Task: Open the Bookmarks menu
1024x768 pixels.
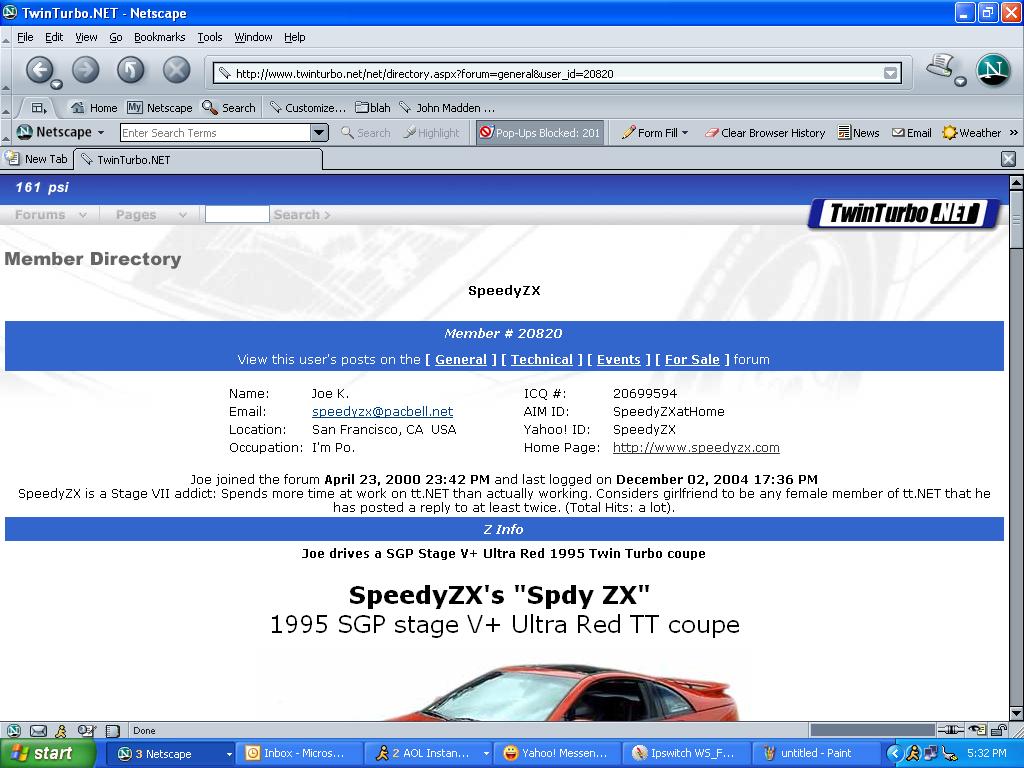Action: click(159, 37)
